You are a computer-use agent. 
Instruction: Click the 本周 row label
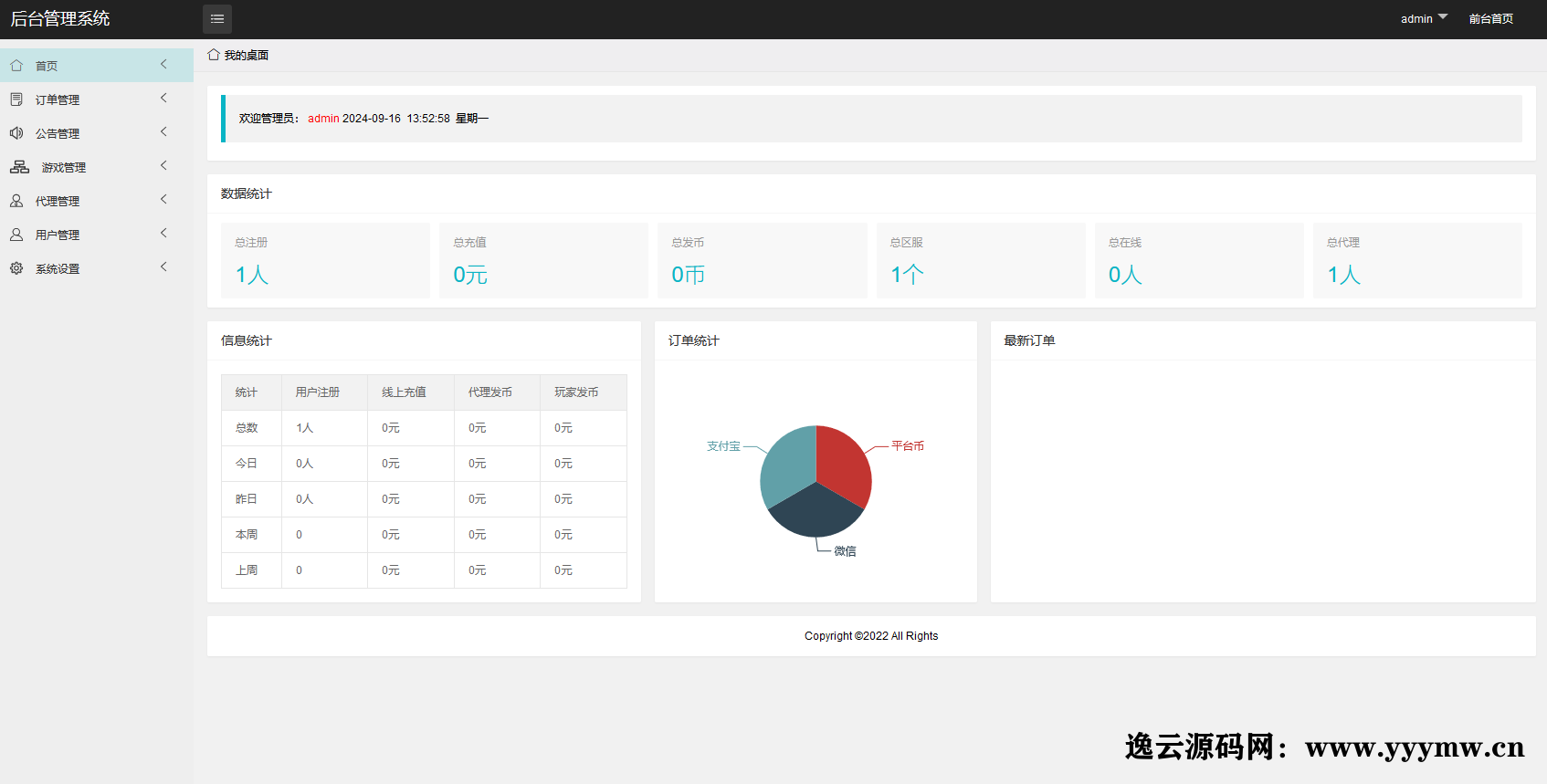tap(247, 535)
